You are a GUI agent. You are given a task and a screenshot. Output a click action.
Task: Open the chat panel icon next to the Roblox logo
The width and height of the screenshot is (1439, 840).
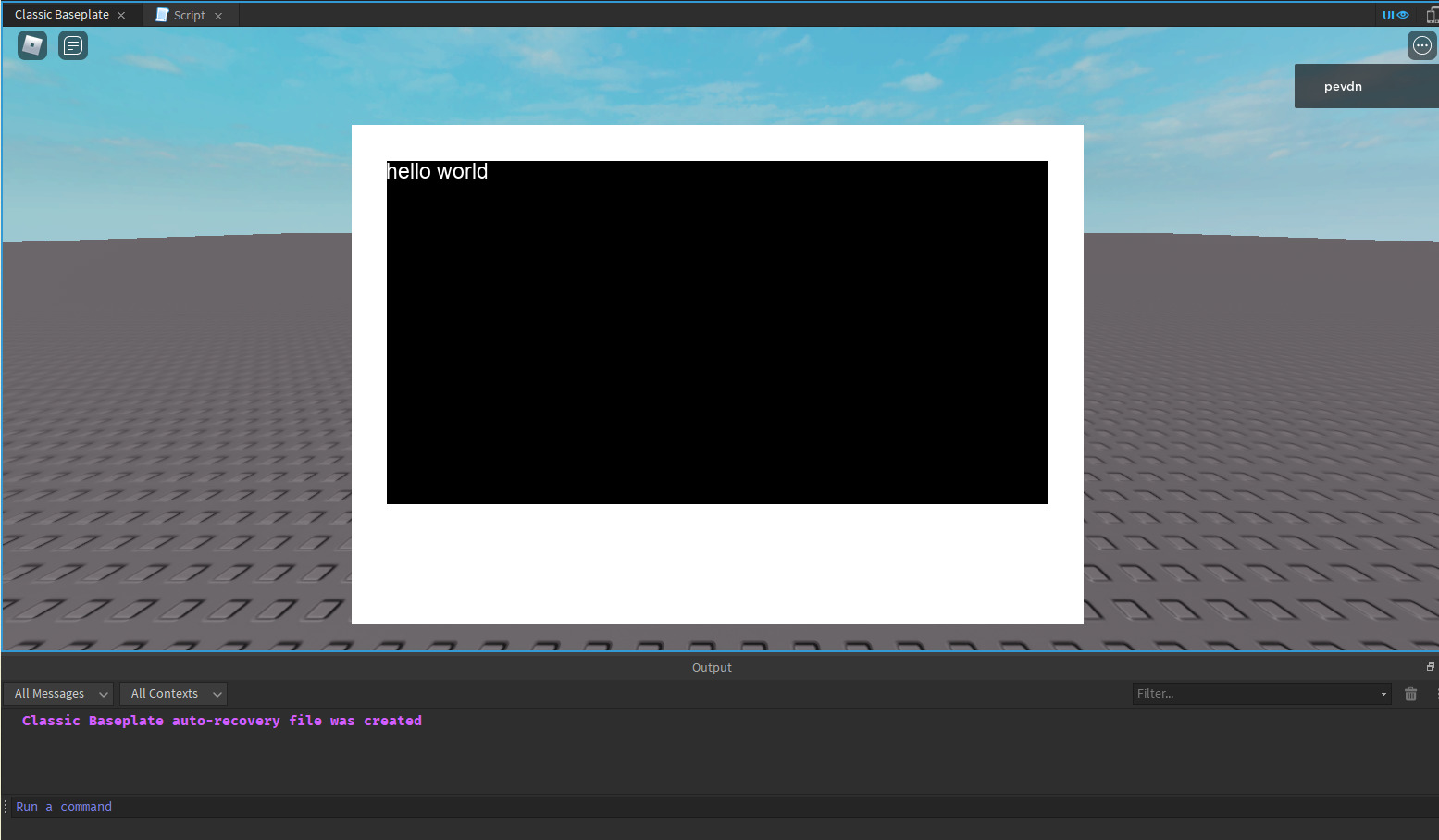point(72,44)
